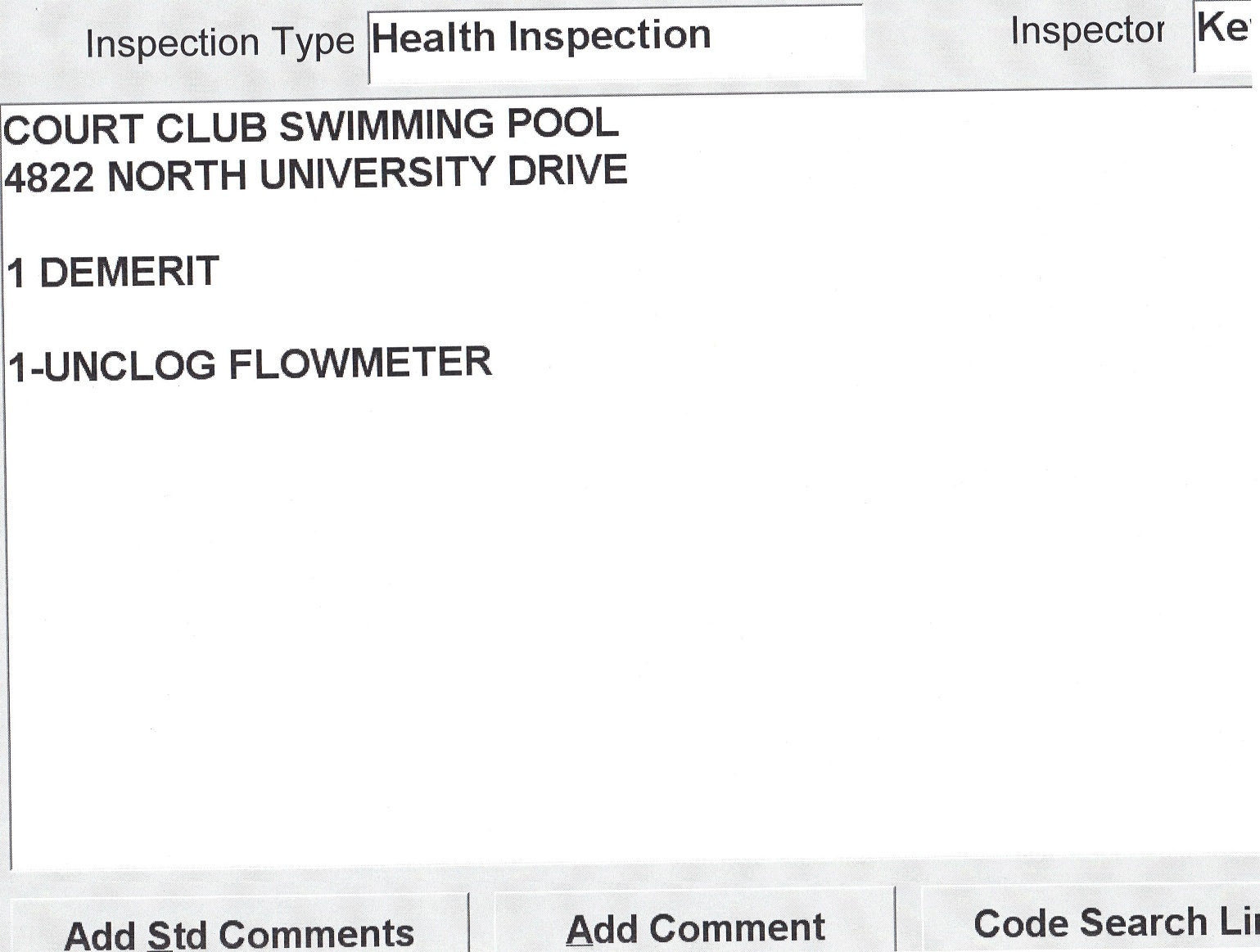This screenshot has height=952, width=1260.
Task: Click the street number 4822
Action: [49, 177]
